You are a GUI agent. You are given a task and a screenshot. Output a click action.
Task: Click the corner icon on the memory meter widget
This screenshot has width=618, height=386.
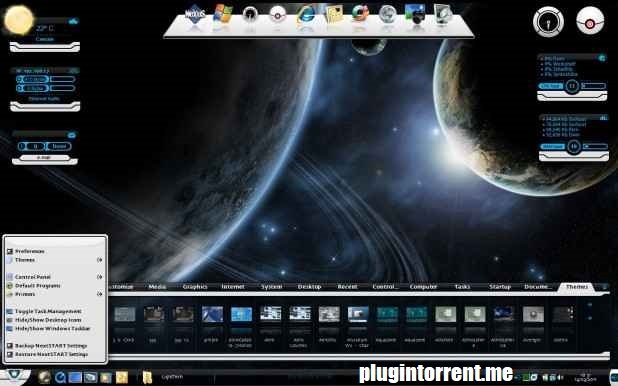[603, 117]
